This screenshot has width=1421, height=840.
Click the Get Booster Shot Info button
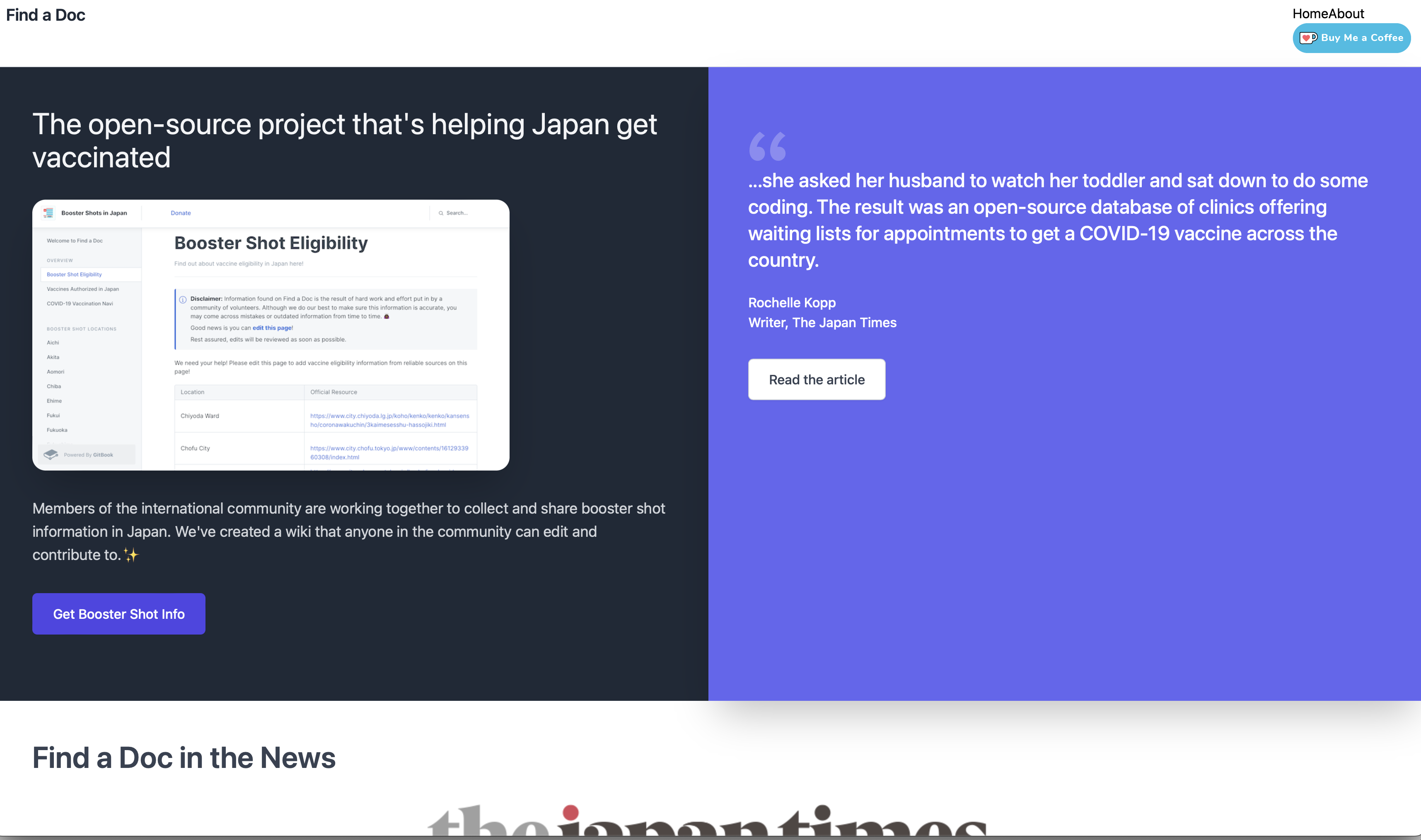(118, 613)
